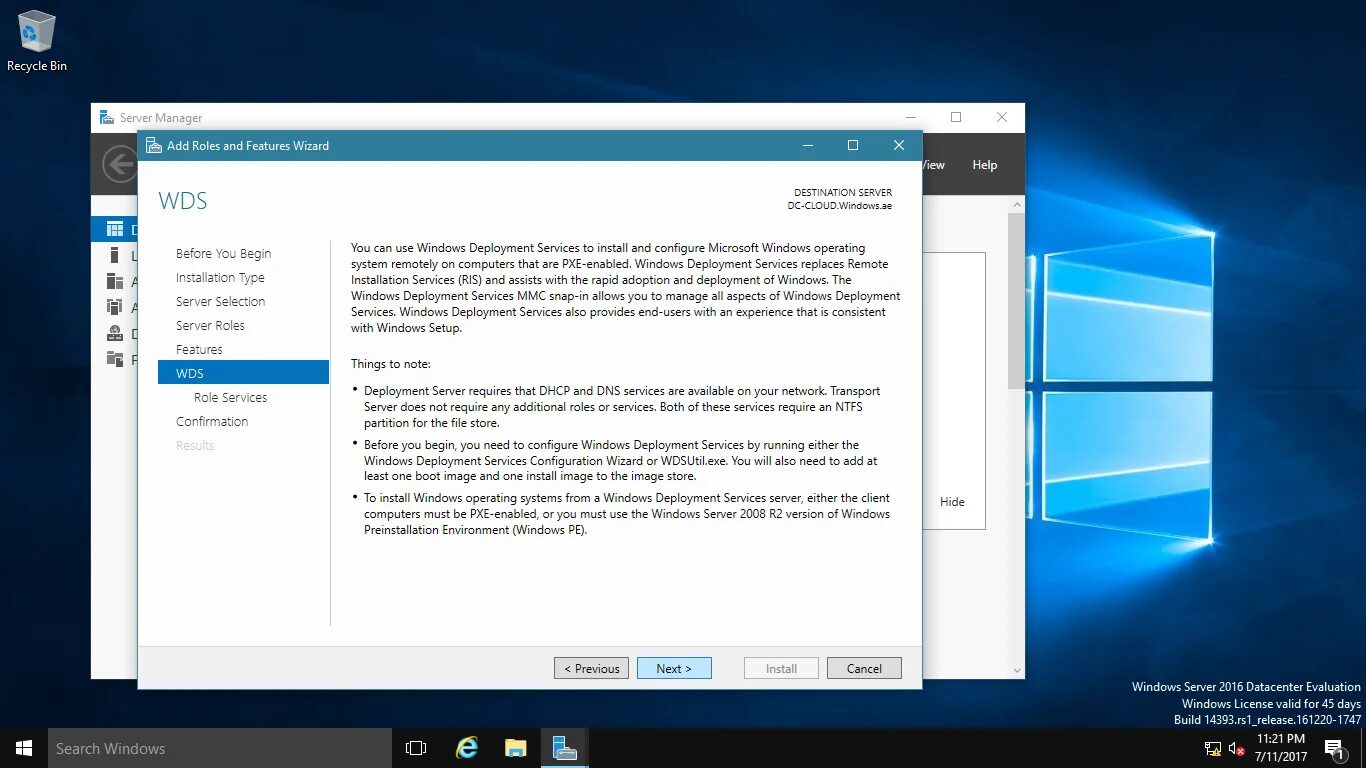Maximize the Server Manager window

[956, 117]
